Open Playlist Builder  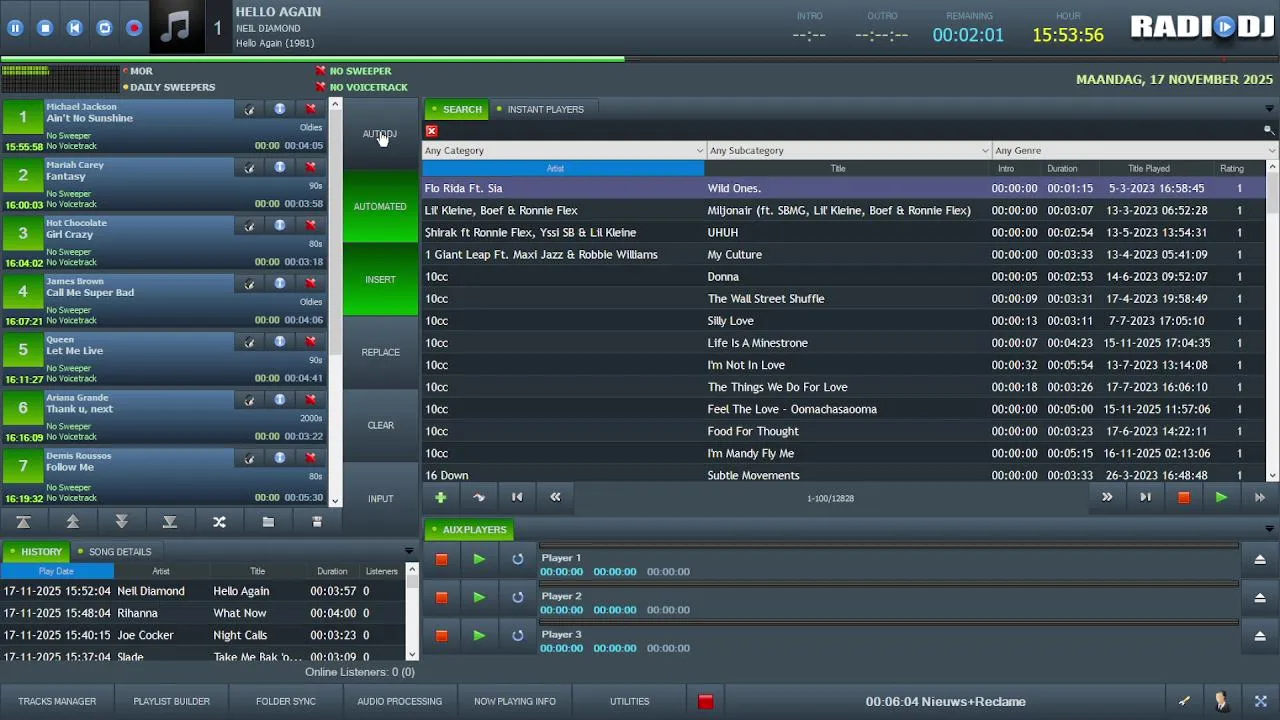click(172, 701)
